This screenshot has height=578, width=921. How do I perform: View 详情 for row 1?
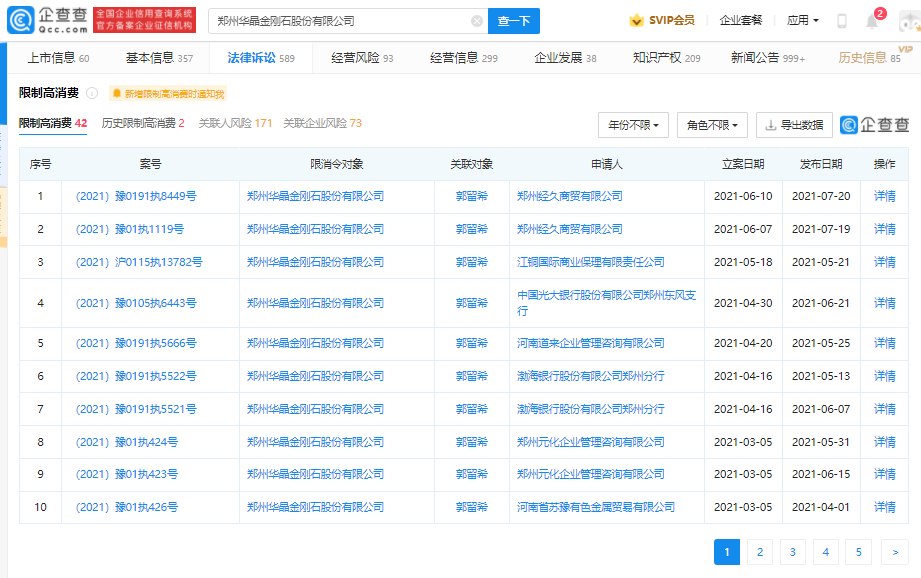[885, 196]
